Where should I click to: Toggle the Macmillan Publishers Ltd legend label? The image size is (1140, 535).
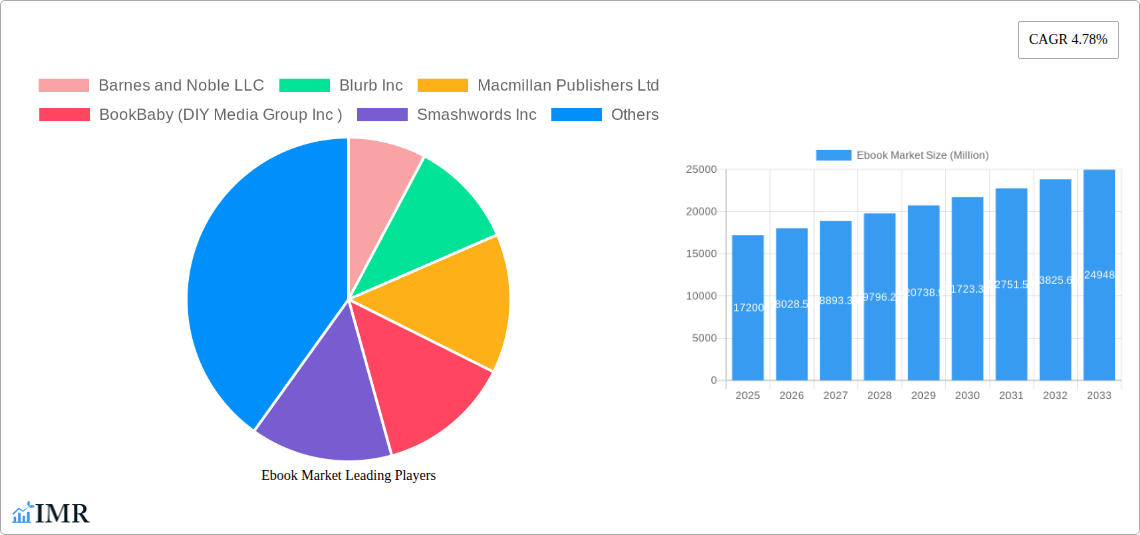pyautogui.click(x=568, y=85)
